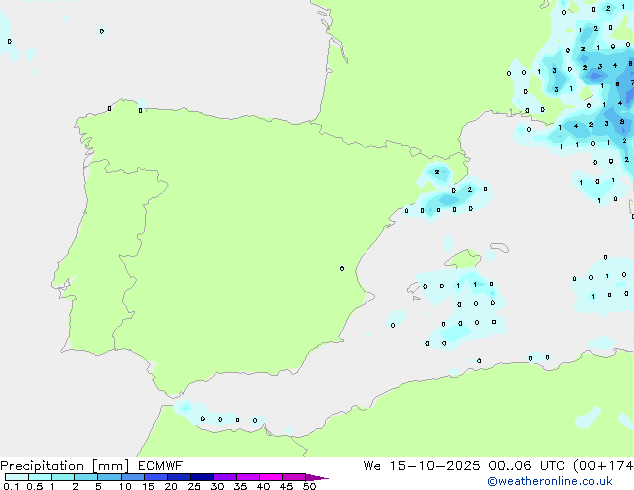
Task: Select the 20–25 mm dark navy swatch
Action: tap(182, 478)
